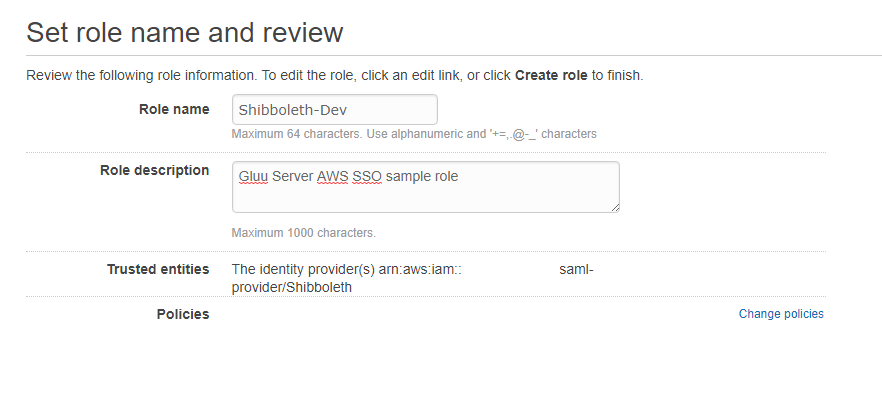Click the 'Role description' field label

point(155,170)
